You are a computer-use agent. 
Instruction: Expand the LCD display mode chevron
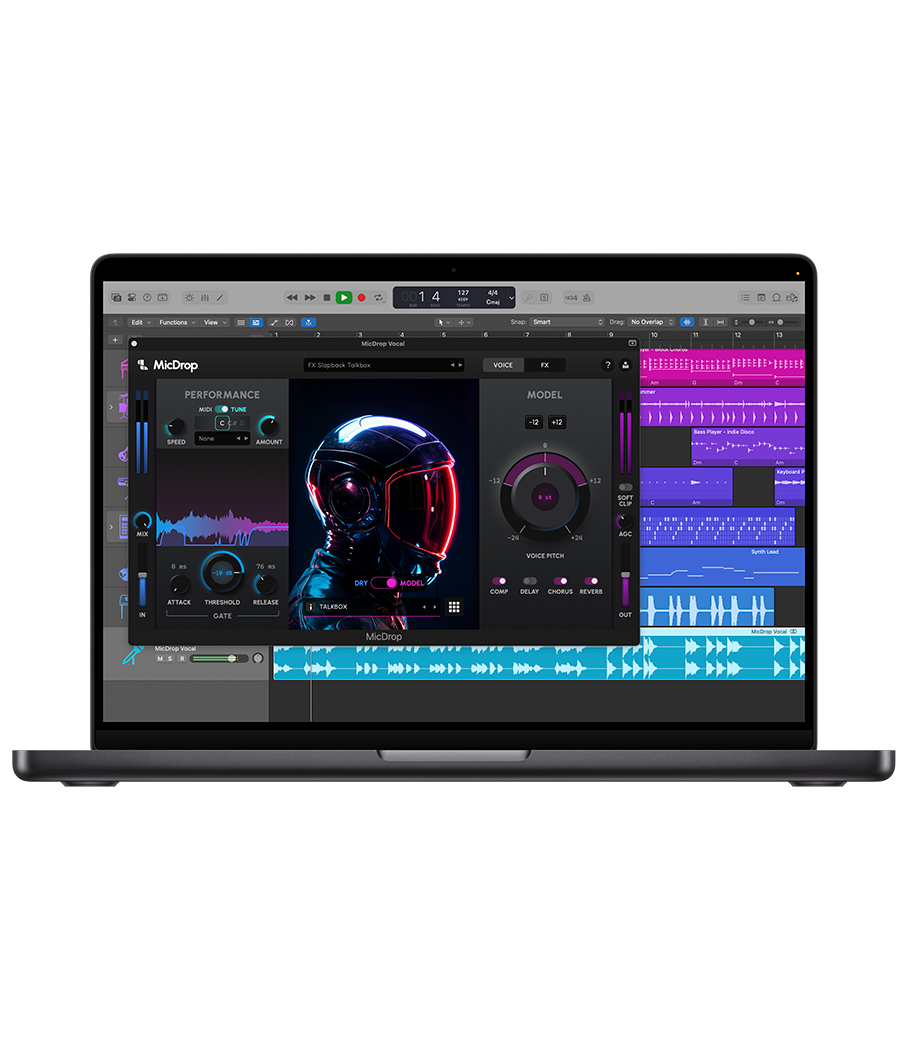pyautogui.click(x=511, y=298)
